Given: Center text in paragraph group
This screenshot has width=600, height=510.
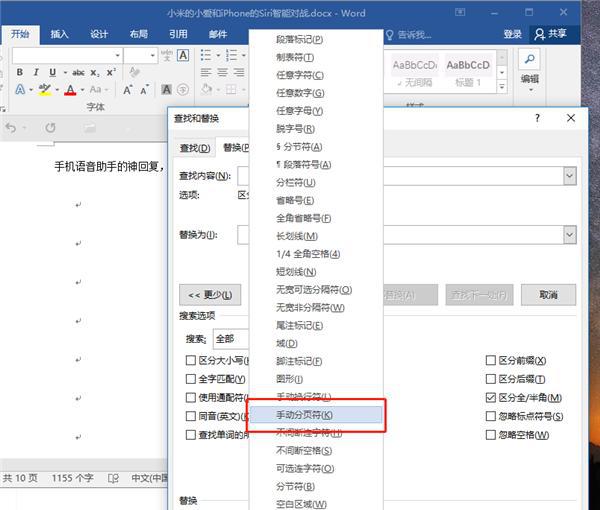Looking at the screenshot, I should coord(222,72).
